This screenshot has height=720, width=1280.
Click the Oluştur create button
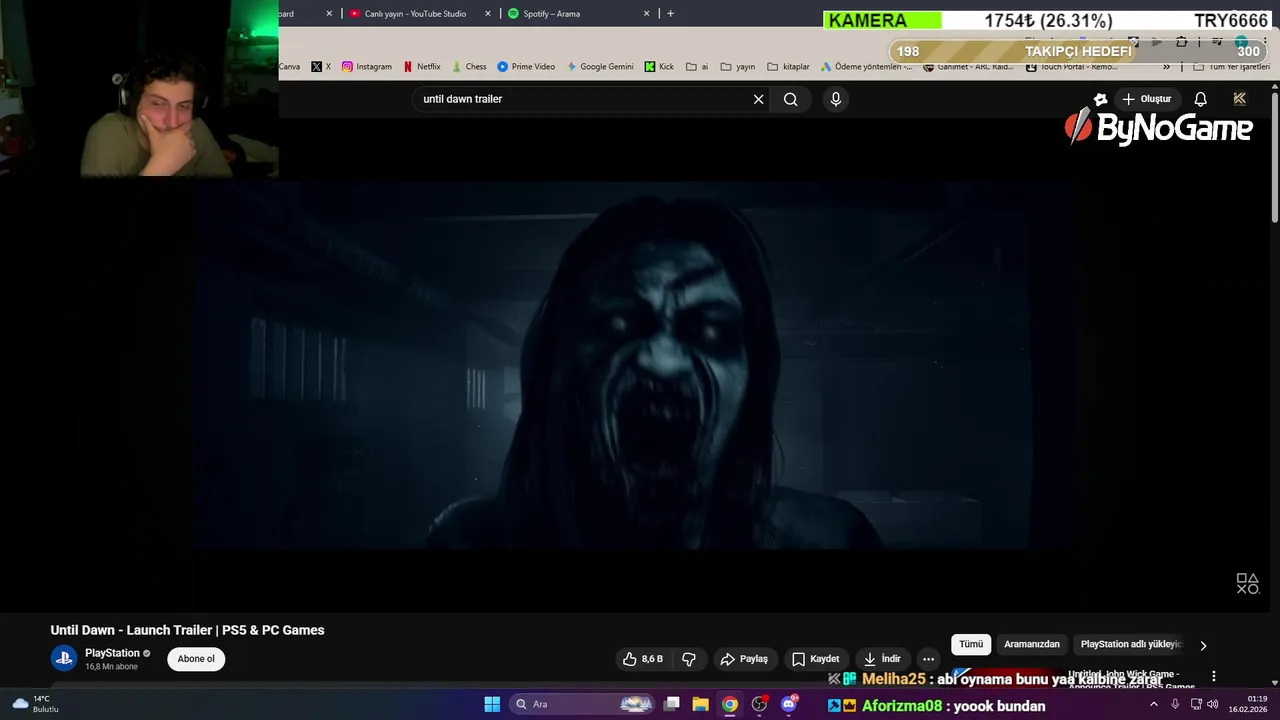[x=1146, y=99]
